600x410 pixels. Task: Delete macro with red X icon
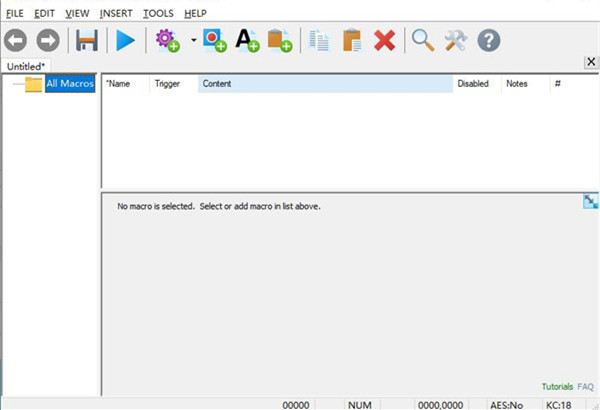[384, 40]
